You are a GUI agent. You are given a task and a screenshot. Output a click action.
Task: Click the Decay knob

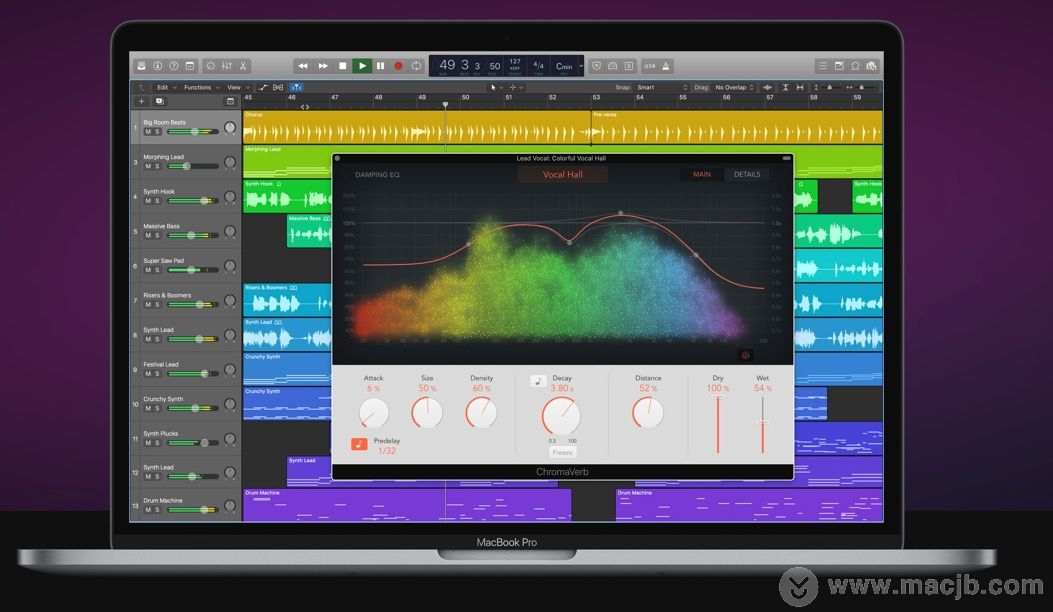click(x=561, y=416)
